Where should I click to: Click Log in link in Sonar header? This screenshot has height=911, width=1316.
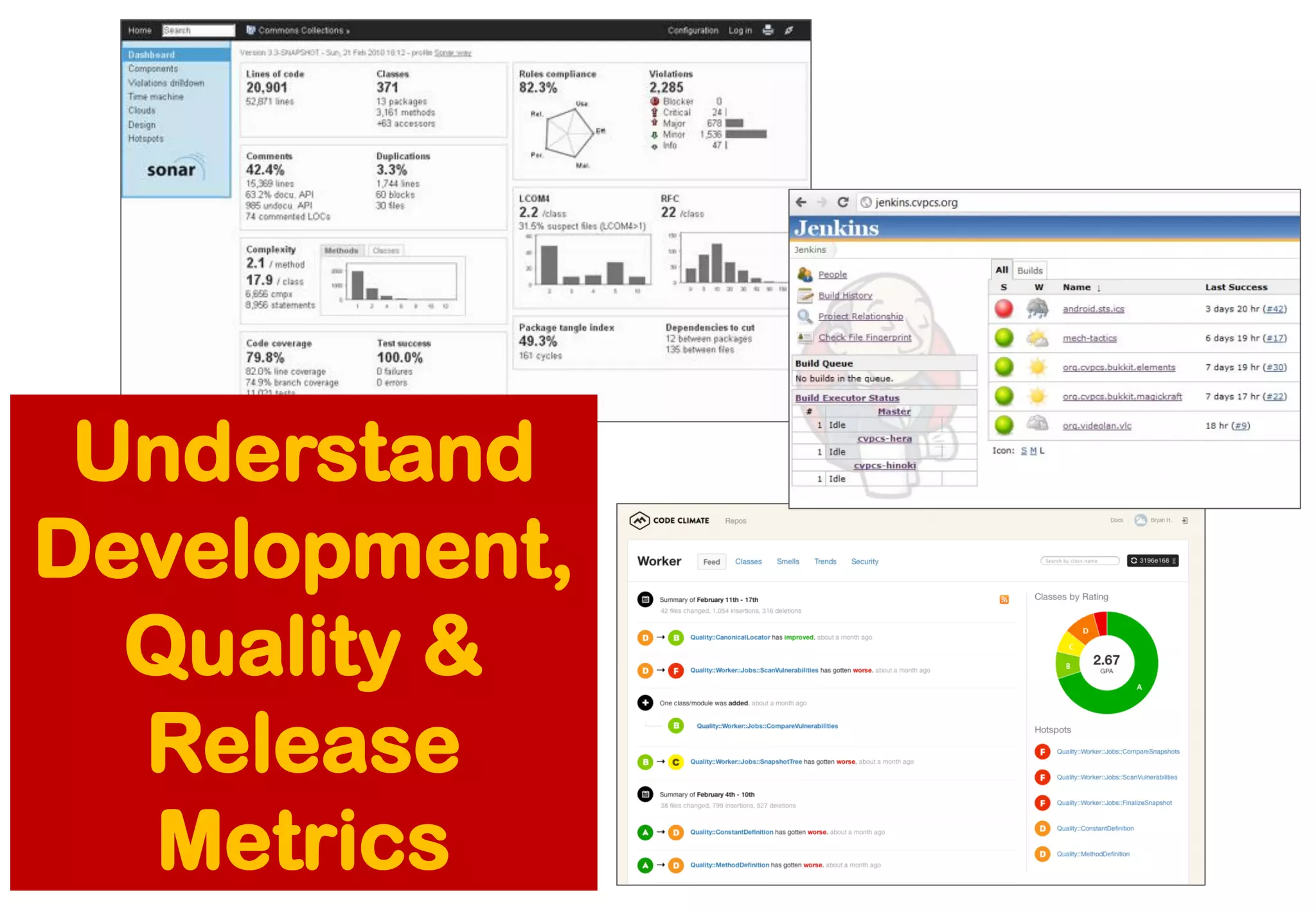(740, 30)
